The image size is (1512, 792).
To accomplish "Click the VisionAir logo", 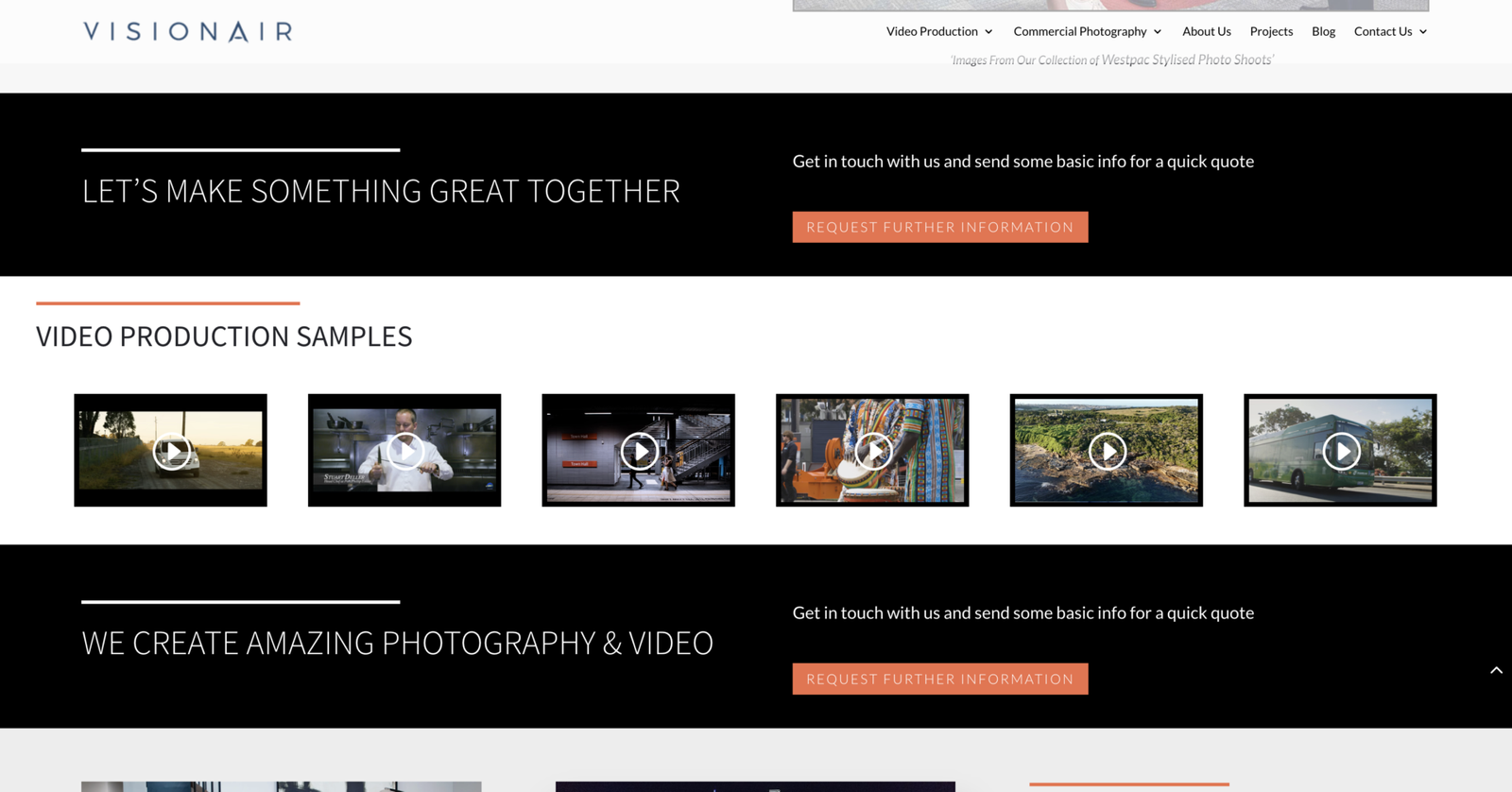I will pos(188,31).
